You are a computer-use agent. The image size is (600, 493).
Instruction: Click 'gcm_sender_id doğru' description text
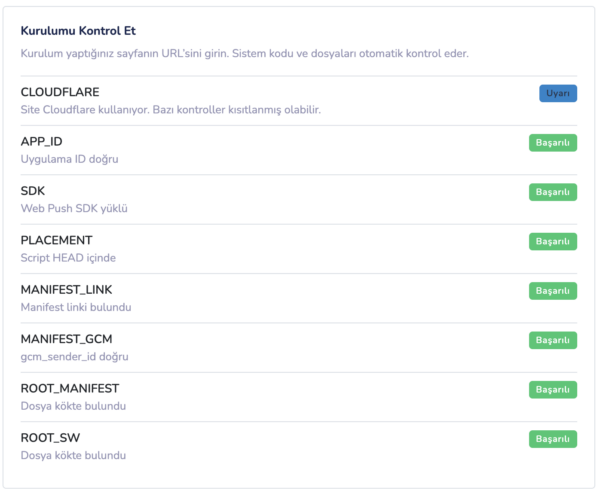(74, 357)
